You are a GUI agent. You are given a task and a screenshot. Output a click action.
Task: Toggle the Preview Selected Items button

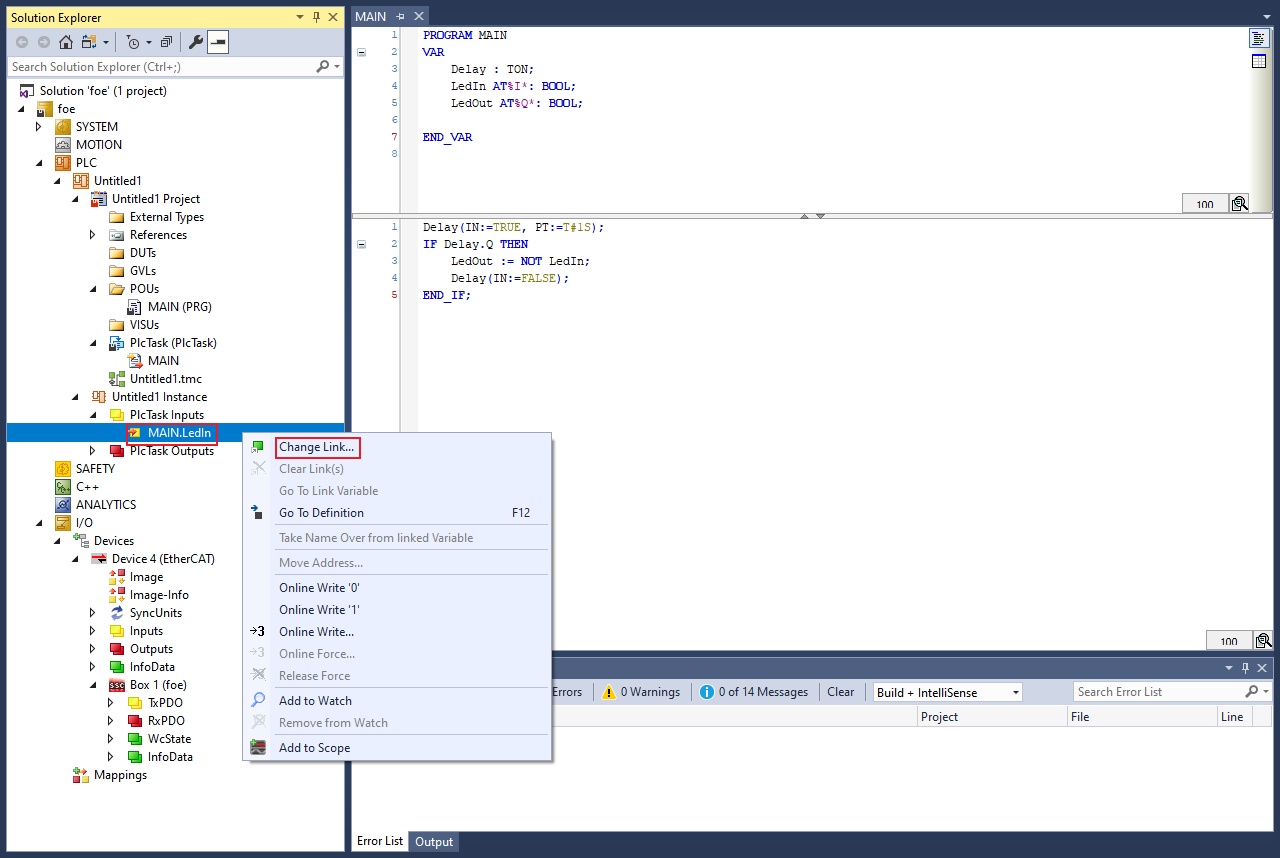click(x=218, y=42)
